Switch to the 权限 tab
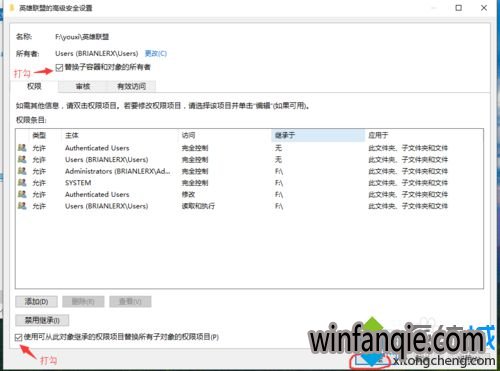 click(34, 86)
